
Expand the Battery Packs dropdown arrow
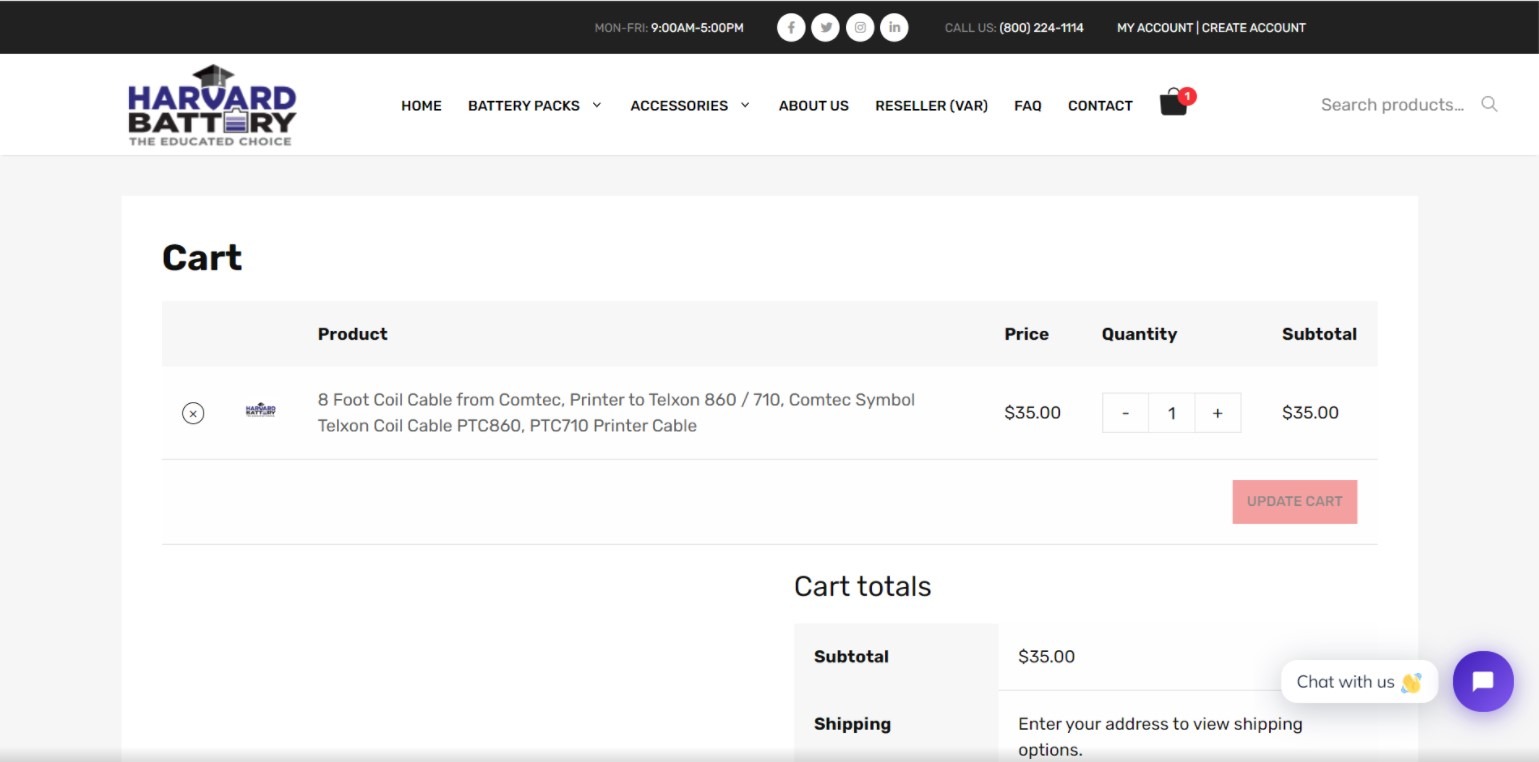(x=597, y=105)
